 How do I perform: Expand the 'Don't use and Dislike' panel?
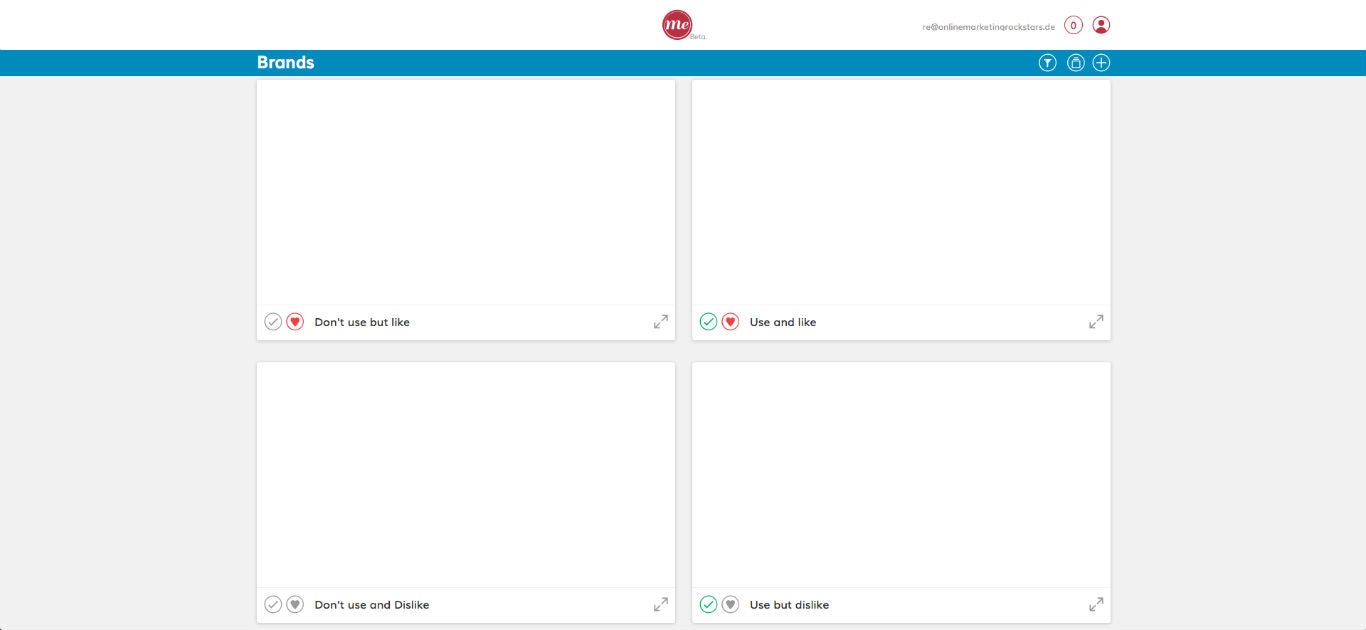tap(661, 605)
